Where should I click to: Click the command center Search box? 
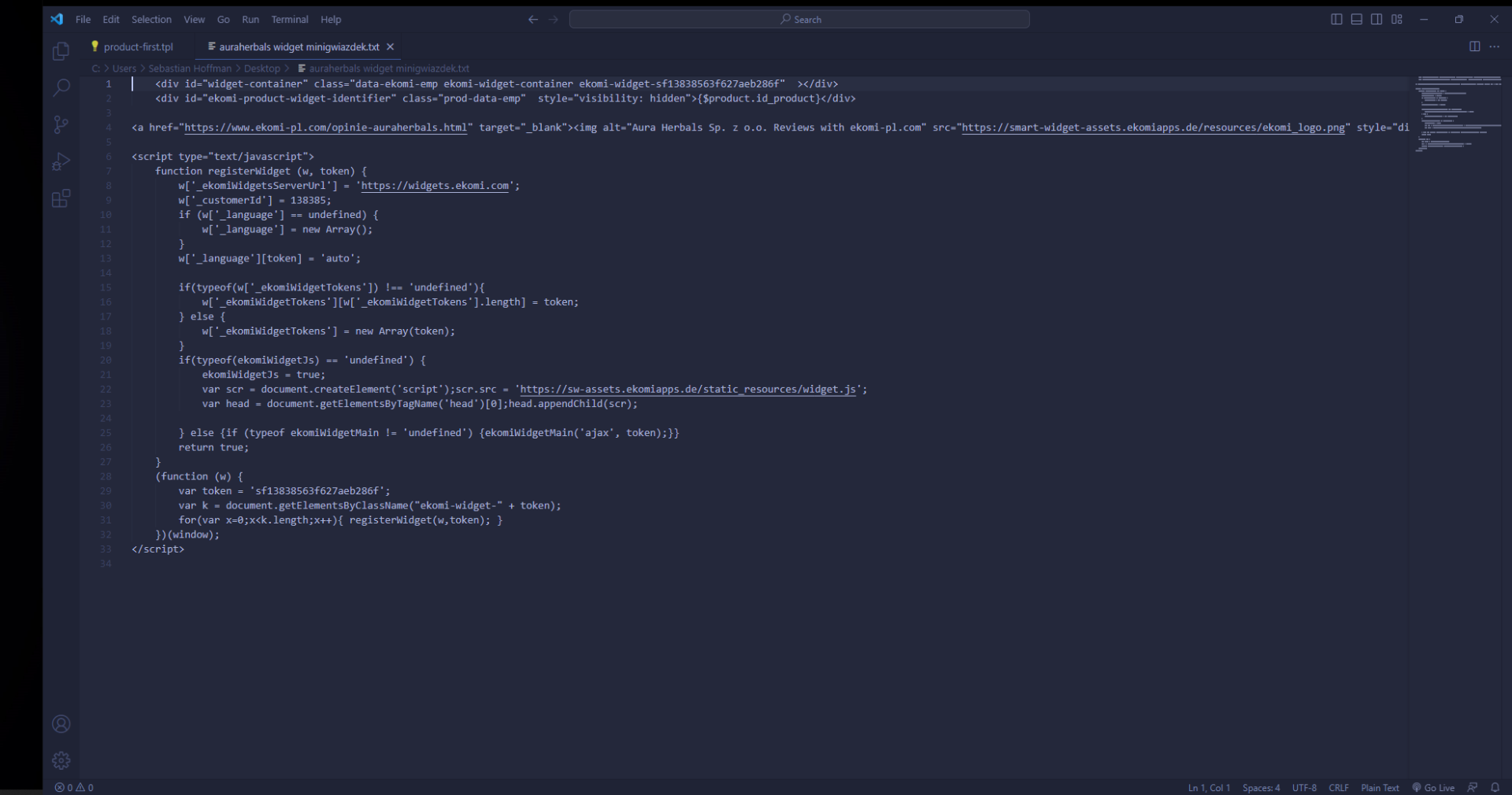coord(799,20)
